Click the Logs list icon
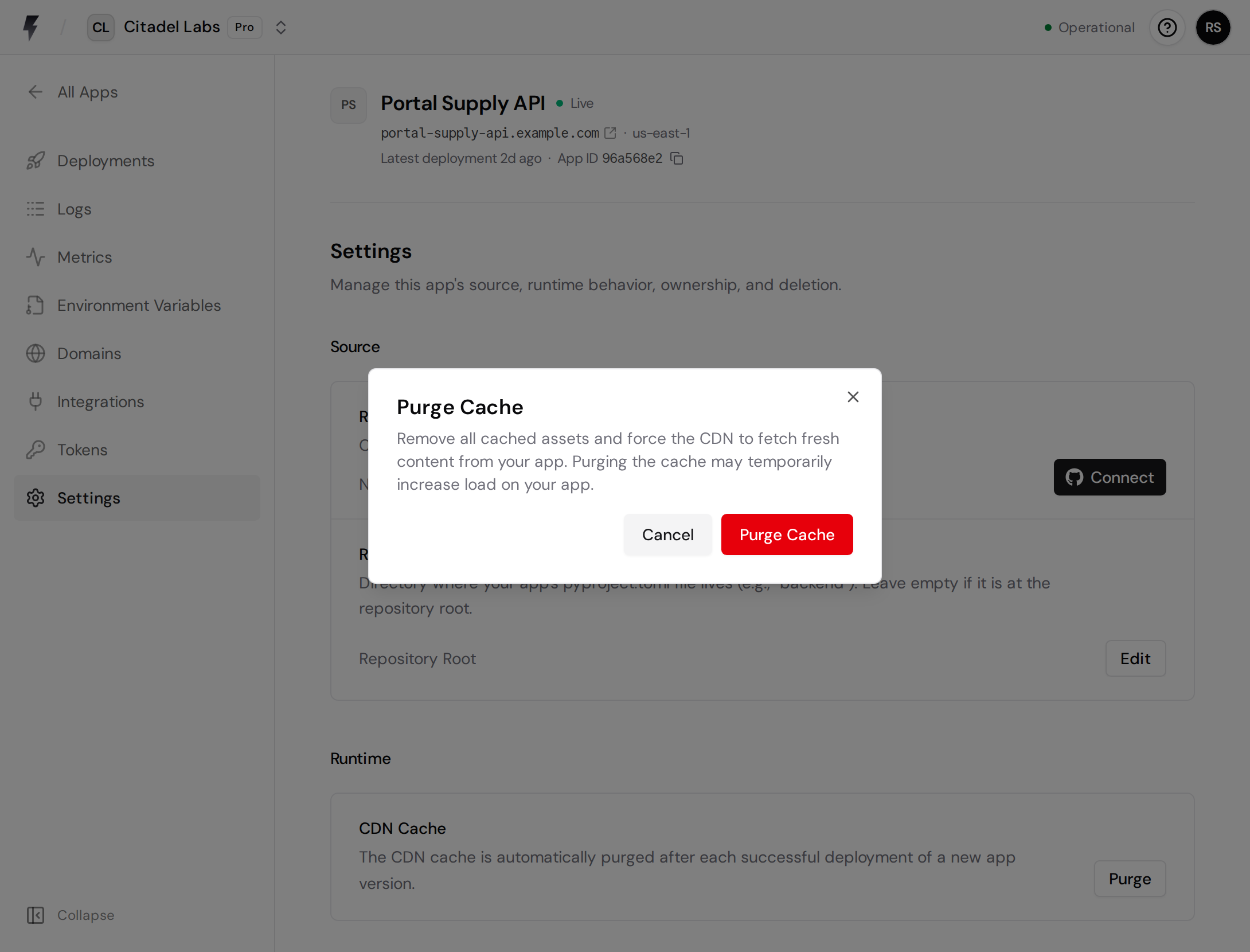The width and height of the screenshot is (1250, 952). [x=36, y=209]
